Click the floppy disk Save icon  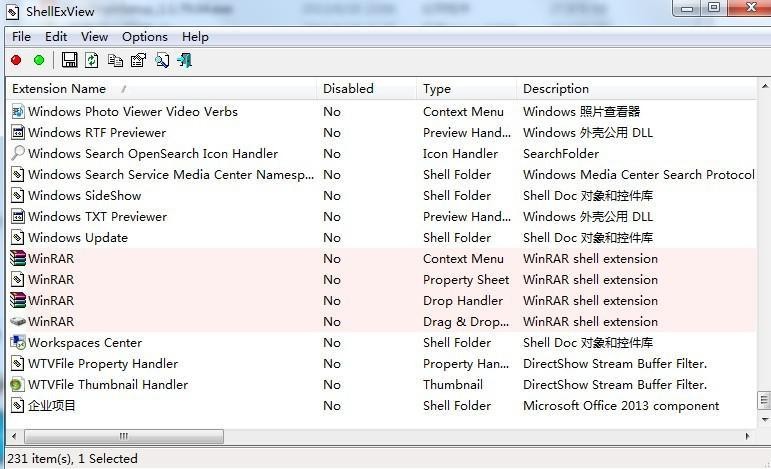coord(69,60)
